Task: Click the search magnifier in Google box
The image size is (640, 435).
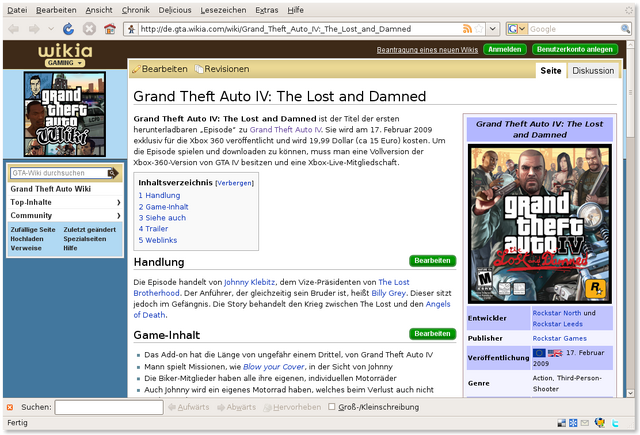Action: [625, 29]
